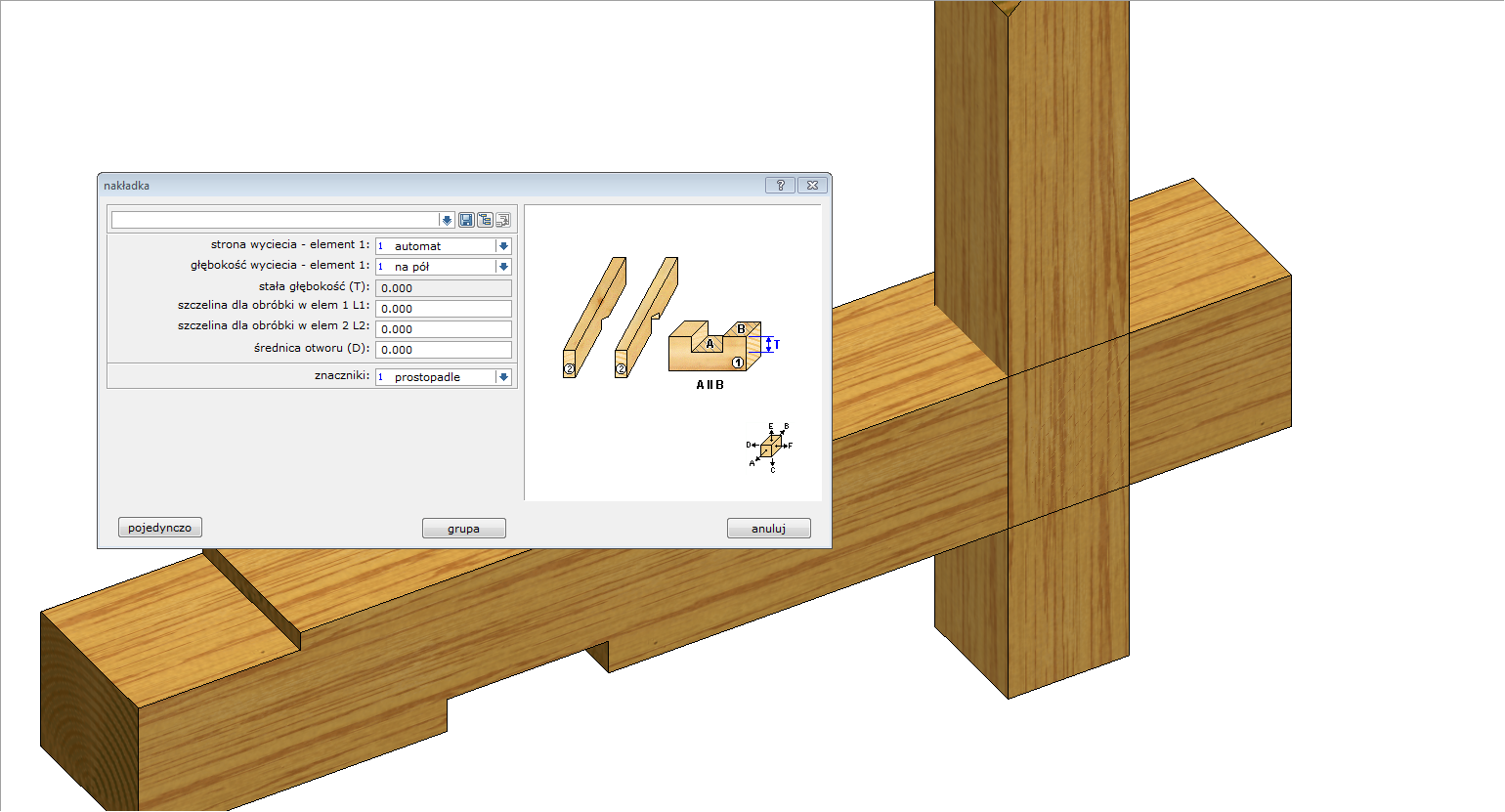Click the szczelina L1 input field
Screen dimensions: 1505x812
pyautogui.click(x=444, y=309)
